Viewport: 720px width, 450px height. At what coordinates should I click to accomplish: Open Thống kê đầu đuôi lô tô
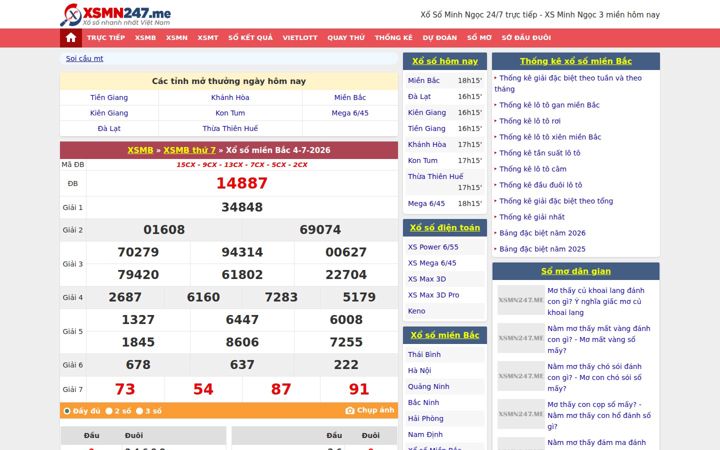pyautogui.click(x=540, y=185)
